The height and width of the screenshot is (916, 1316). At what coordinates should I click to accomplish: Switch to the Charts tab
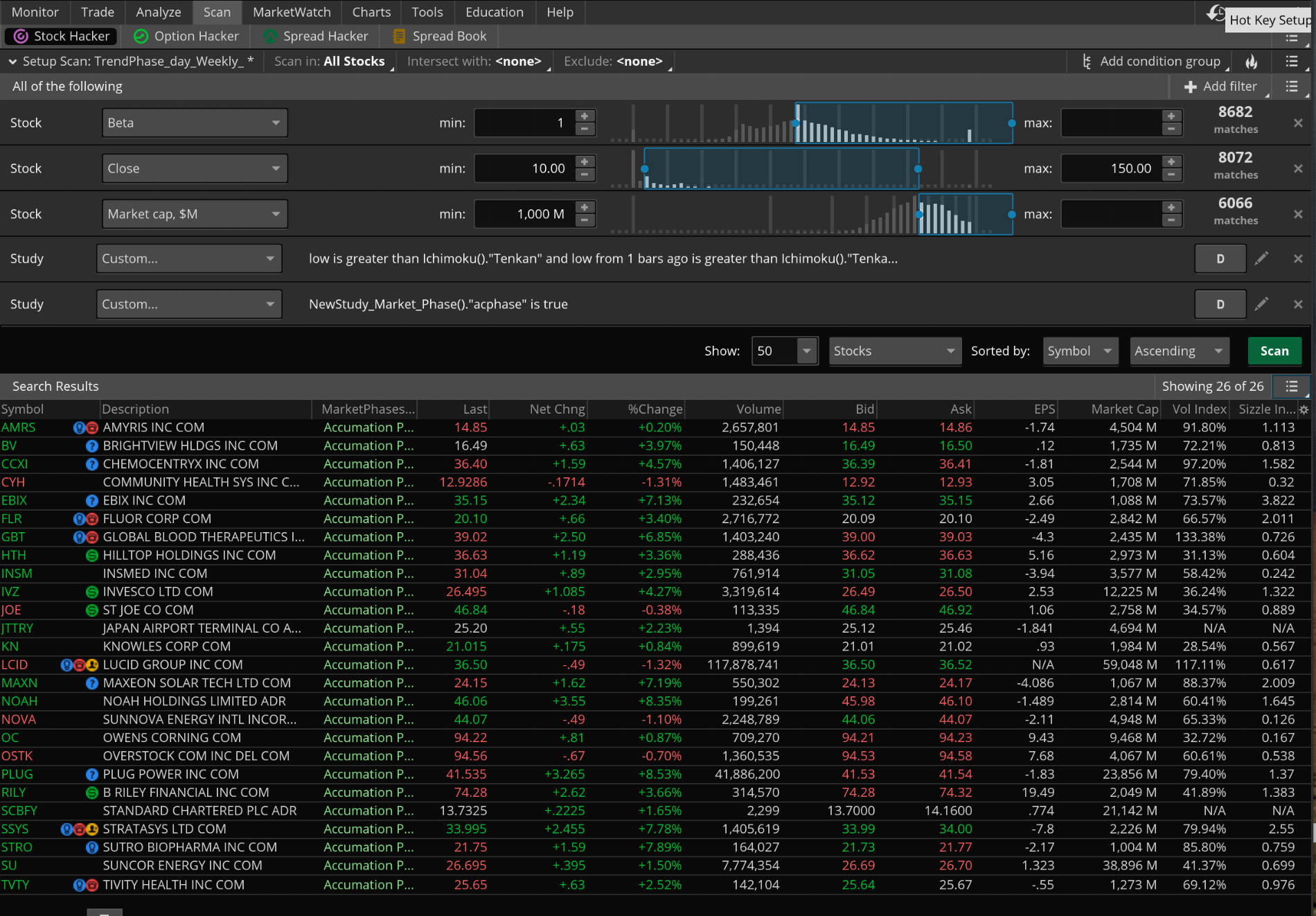pos(371,12)
